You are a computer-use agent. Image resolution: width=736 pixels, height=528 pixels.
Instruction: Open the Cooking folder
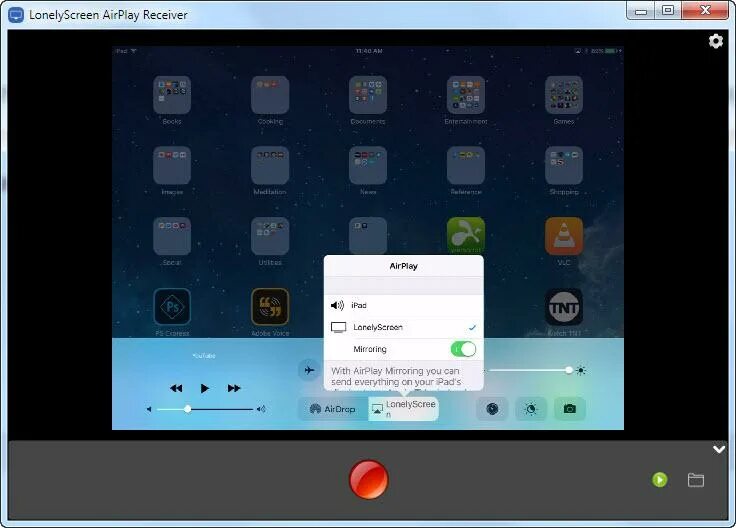tap(270, 95)
